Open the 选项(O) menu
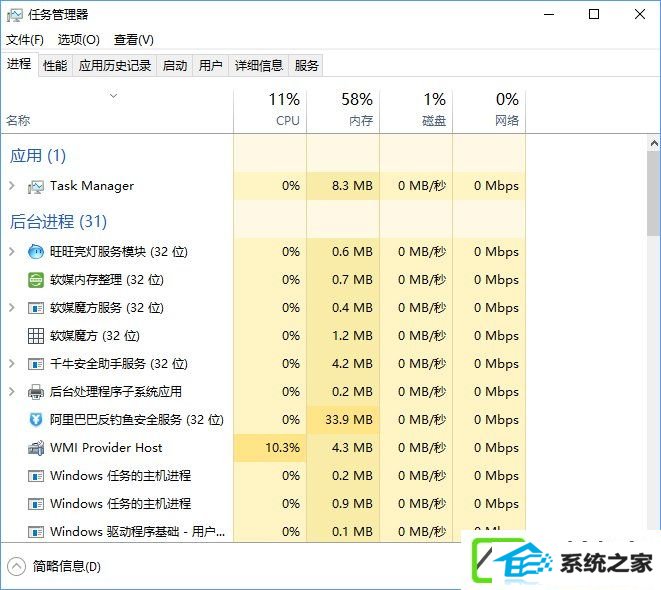Screen dimensions: 661x590 pyautogui.click(x=78, y=40)
